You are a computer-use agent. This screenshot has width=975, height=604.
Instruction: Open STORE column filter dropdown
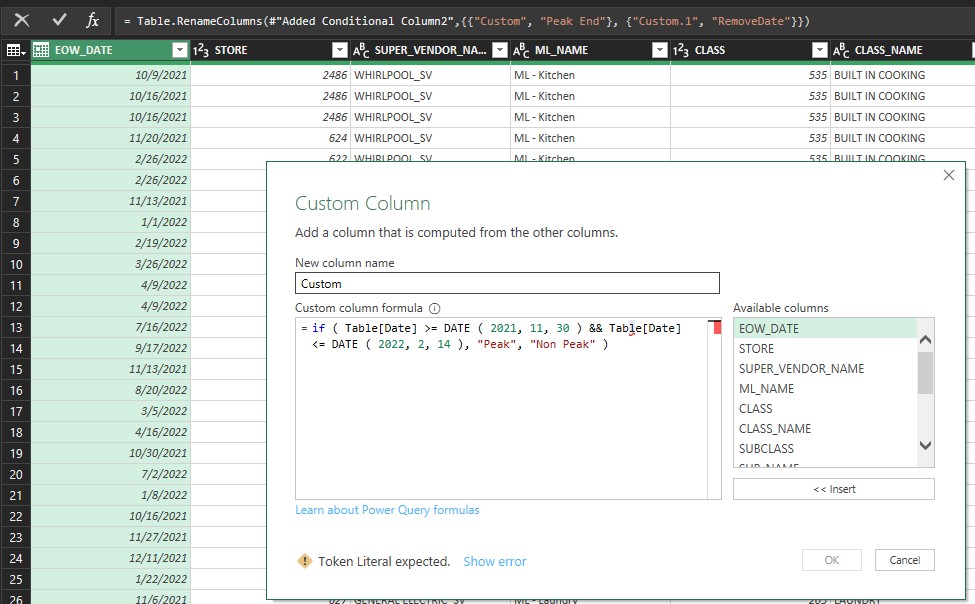pos(340,50)
